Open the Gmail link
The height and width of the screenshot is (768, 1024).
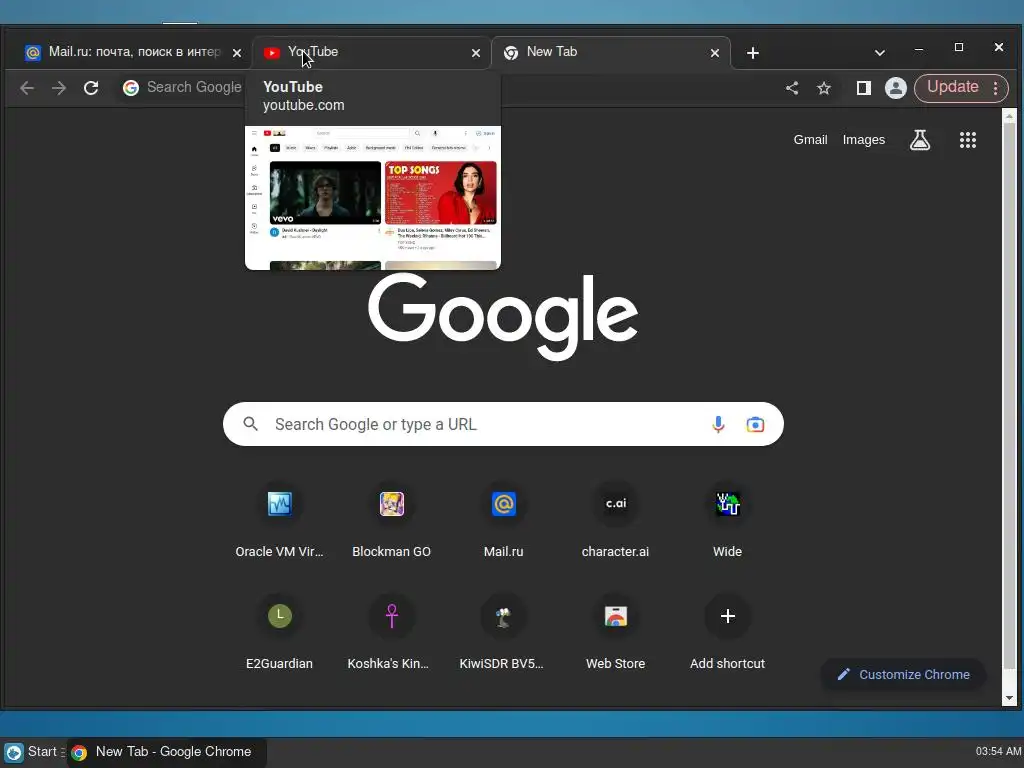click(810, 140)
